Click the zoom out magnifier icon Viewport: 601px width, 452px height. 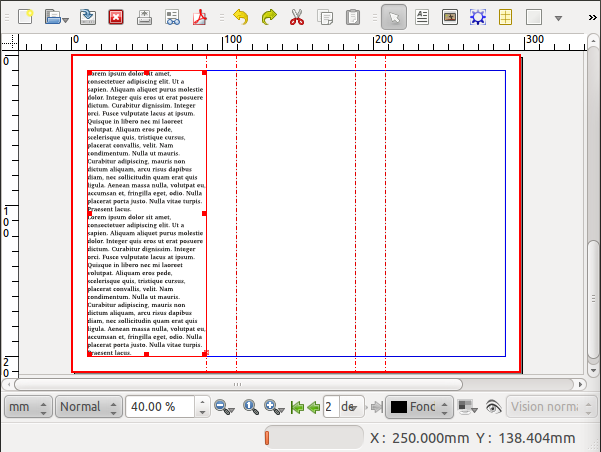point(223,407)
